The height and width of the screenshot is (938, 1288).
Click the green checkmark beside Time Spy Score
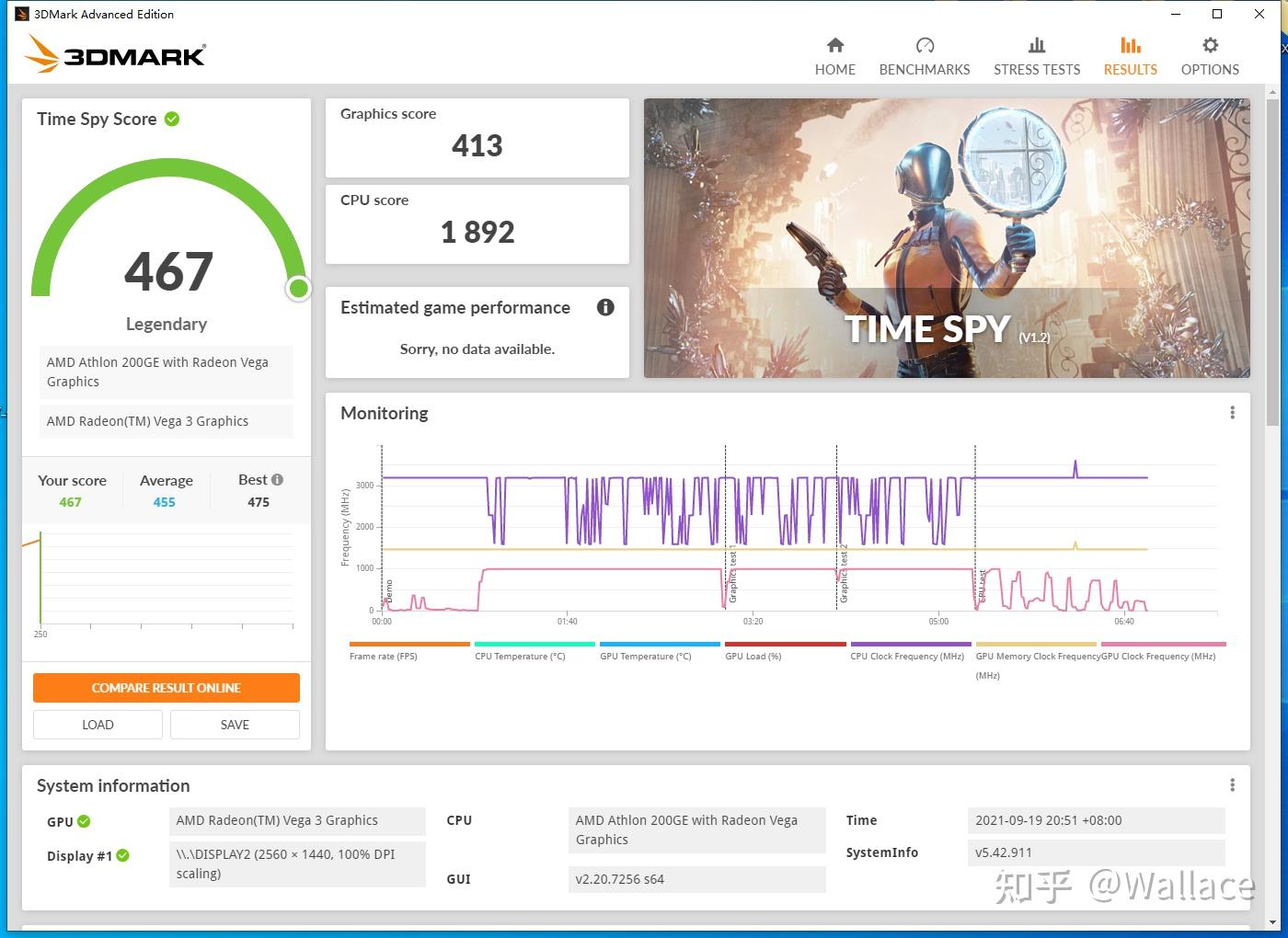pyautogui.click(x=171, y=118)
